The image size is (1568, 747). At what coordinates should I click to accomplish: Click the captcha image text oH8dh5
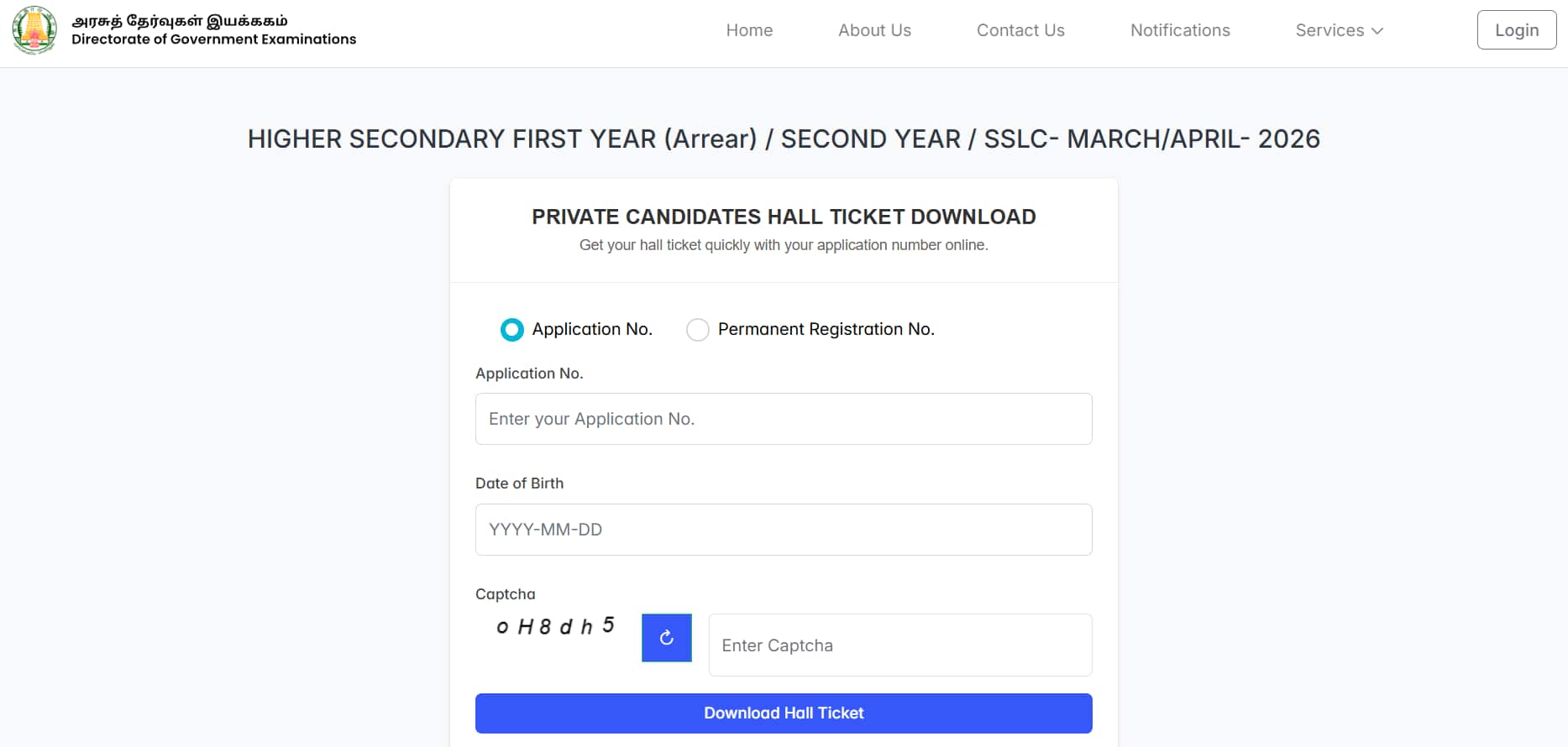point(555,627)
